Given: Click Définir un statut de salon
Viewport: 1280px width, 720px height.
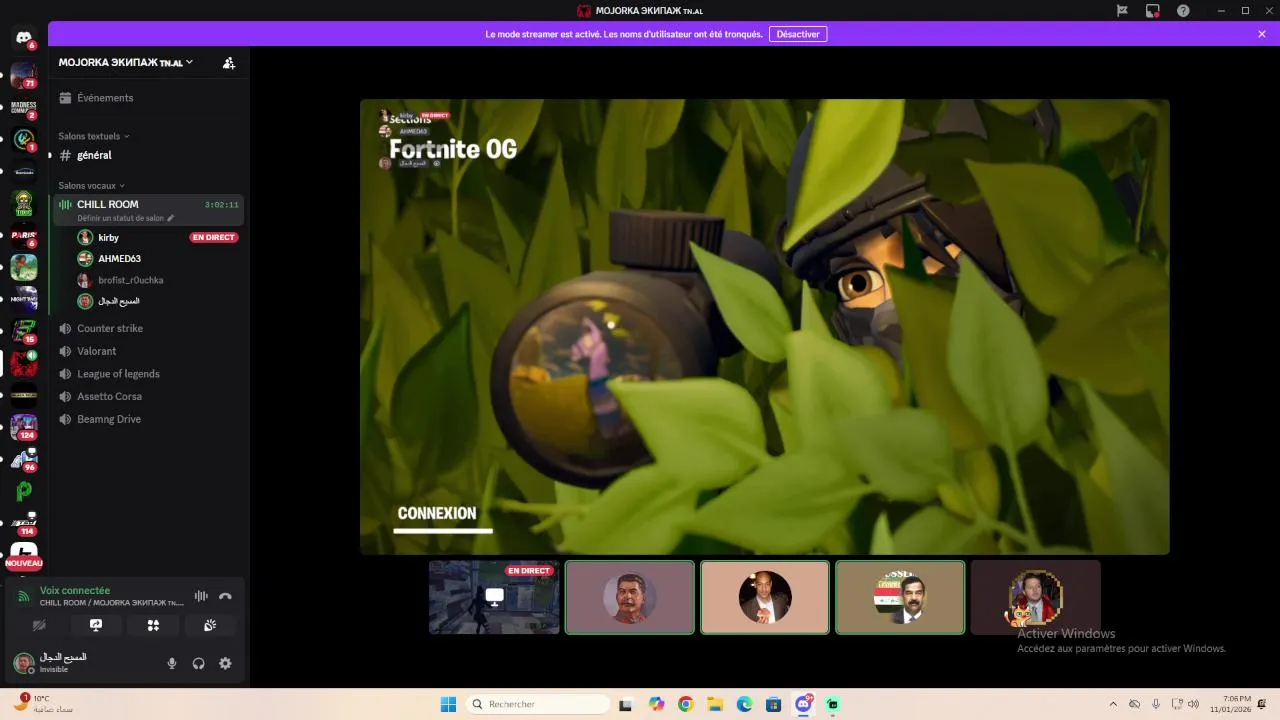Looking at the screenshot, I should click(x=120, y=218).
